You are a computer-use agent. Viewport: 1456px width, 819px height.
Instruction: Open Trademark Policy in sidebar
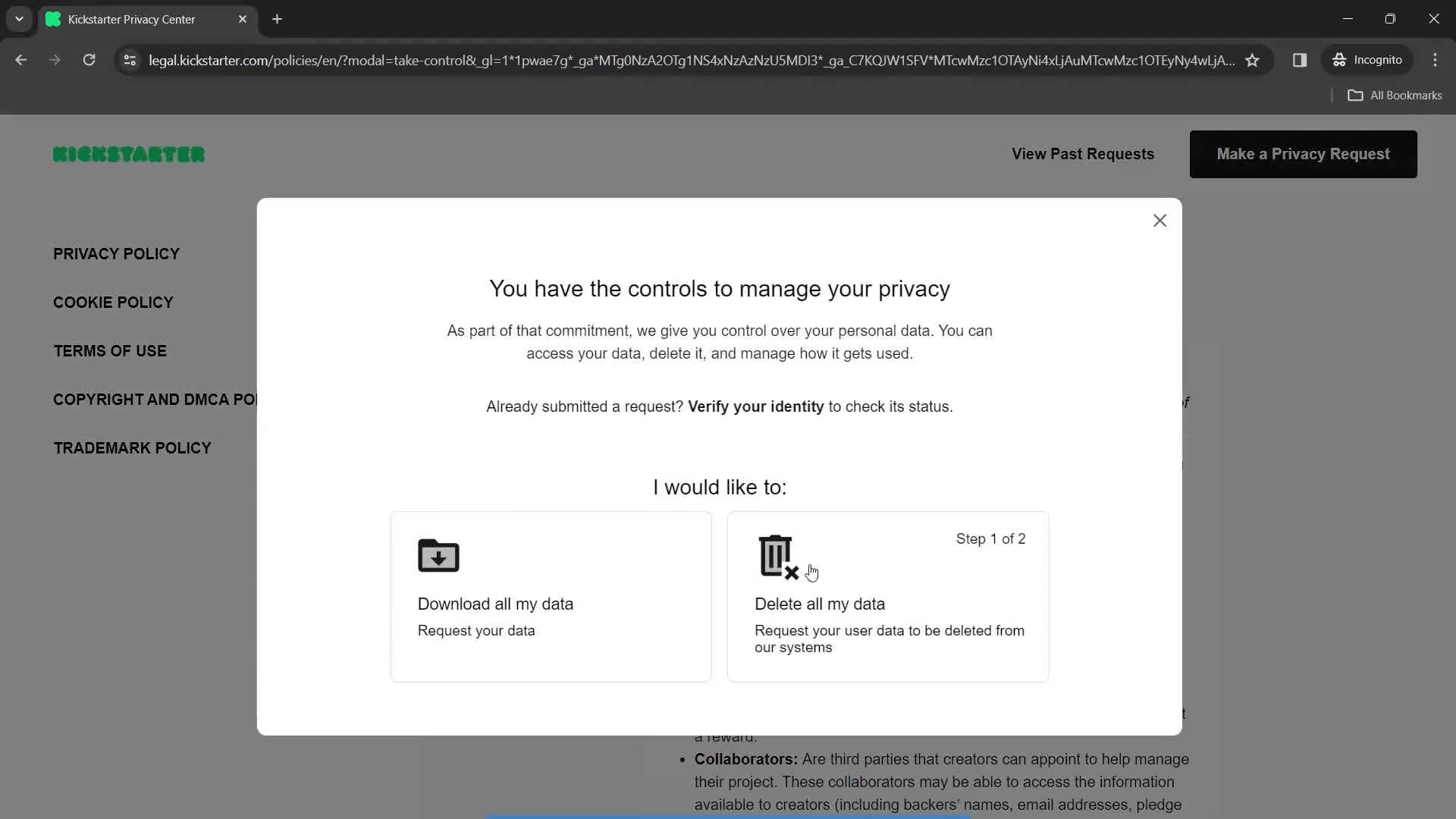click(x=132, y=448)
